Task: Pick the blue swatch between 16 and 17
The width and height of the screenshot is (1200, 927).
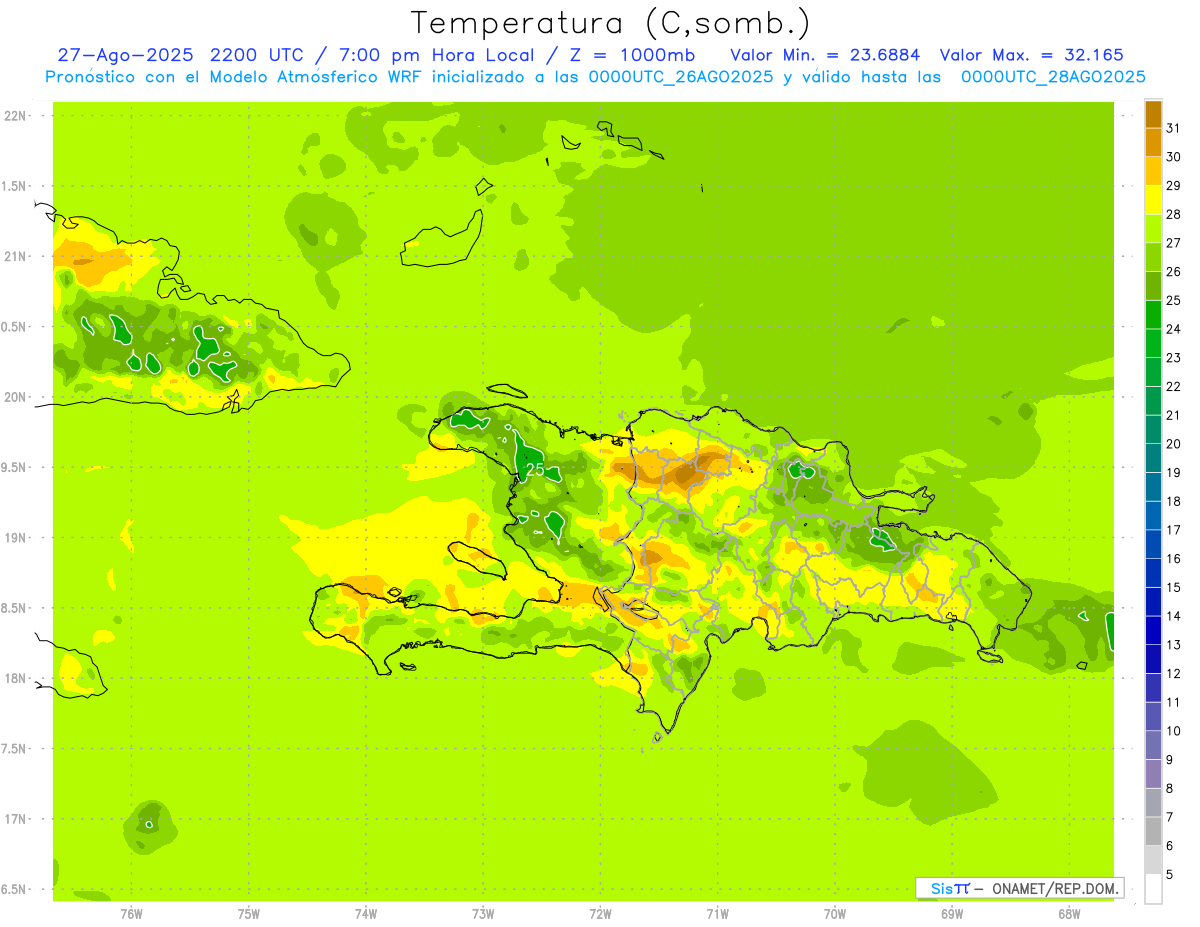Action: point(1154,544)
